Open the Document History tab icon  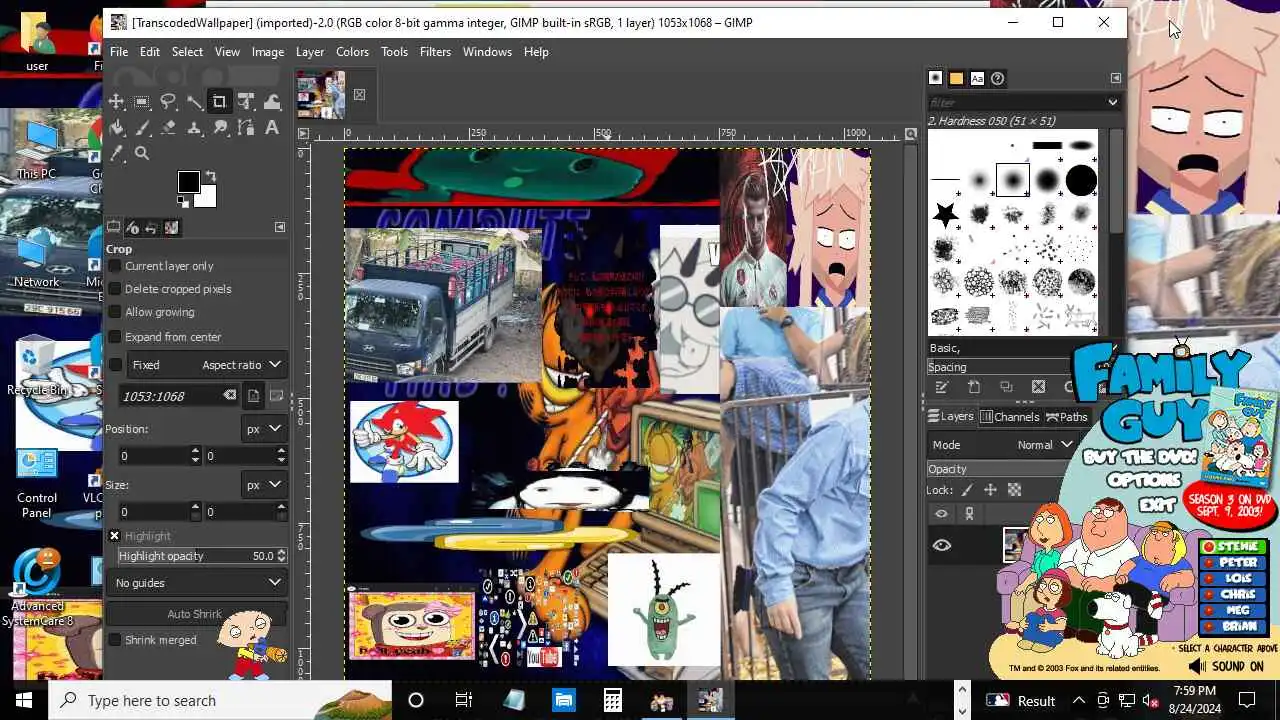[x=997, y=78]
